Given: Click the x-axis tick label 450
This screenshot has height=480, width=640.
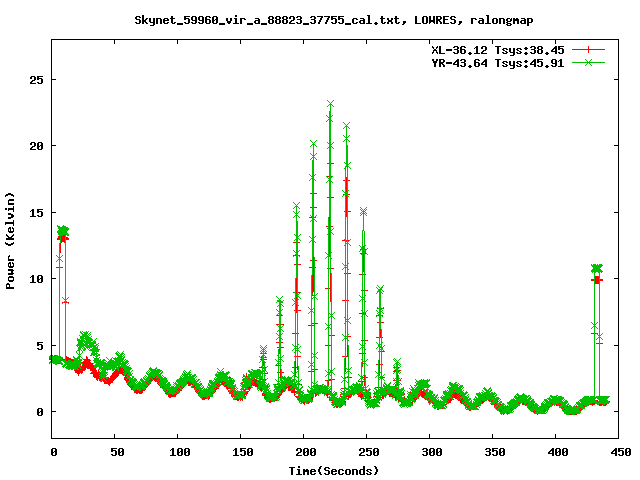Looking at the screenshot, I should [620, 452].
